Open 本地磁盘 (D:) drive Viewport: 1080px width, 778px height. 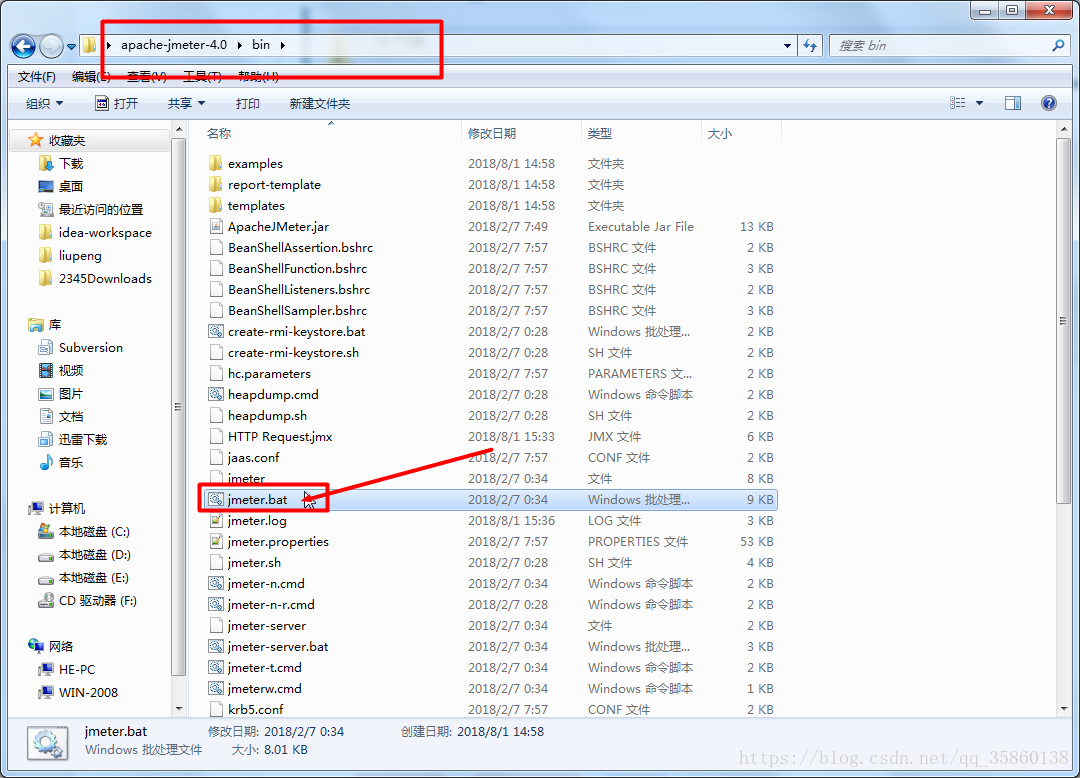[x=94, y=554]
